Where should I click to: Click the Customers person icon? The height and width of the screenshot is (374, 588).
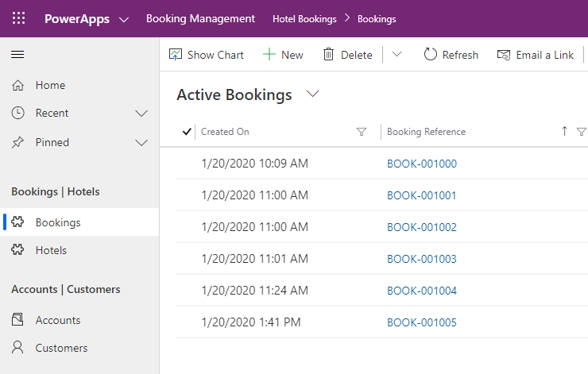(18, 347)
